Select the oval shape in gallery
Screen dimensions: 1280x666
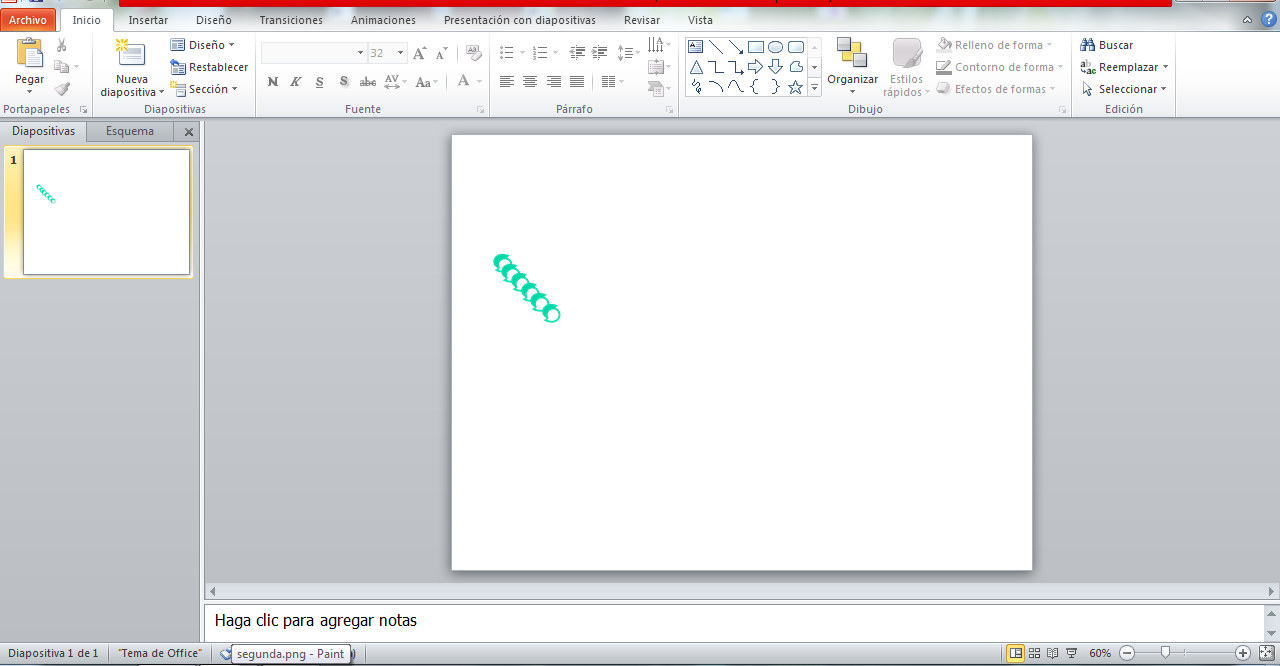click(x=776, y=47)
